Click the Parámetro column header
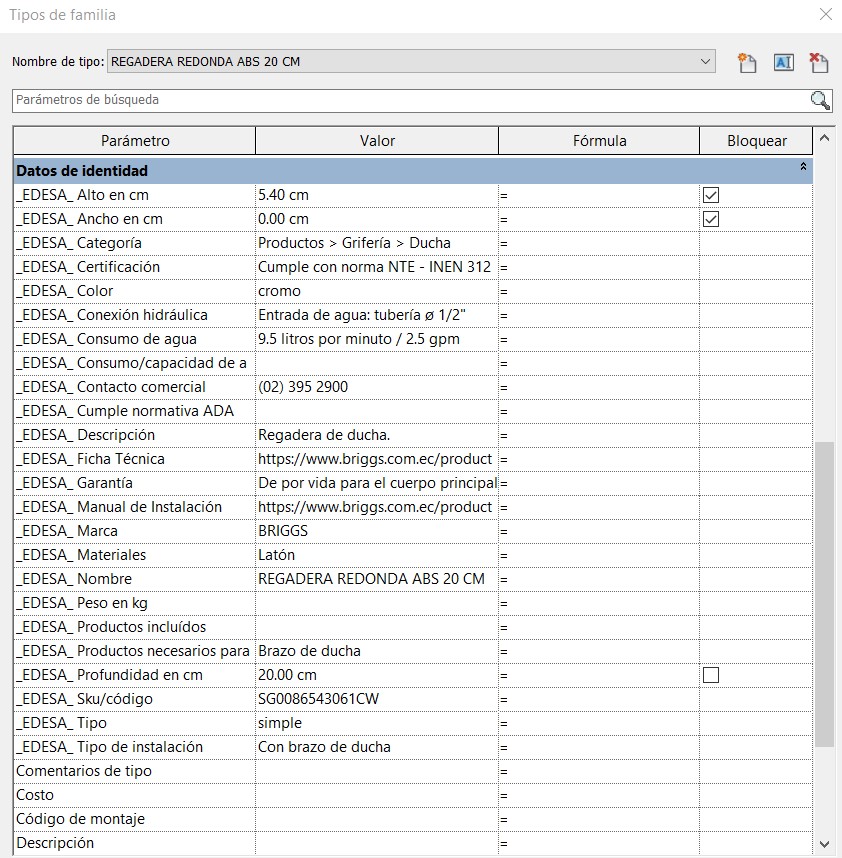 pyautogui.click(x=135, y=141)
